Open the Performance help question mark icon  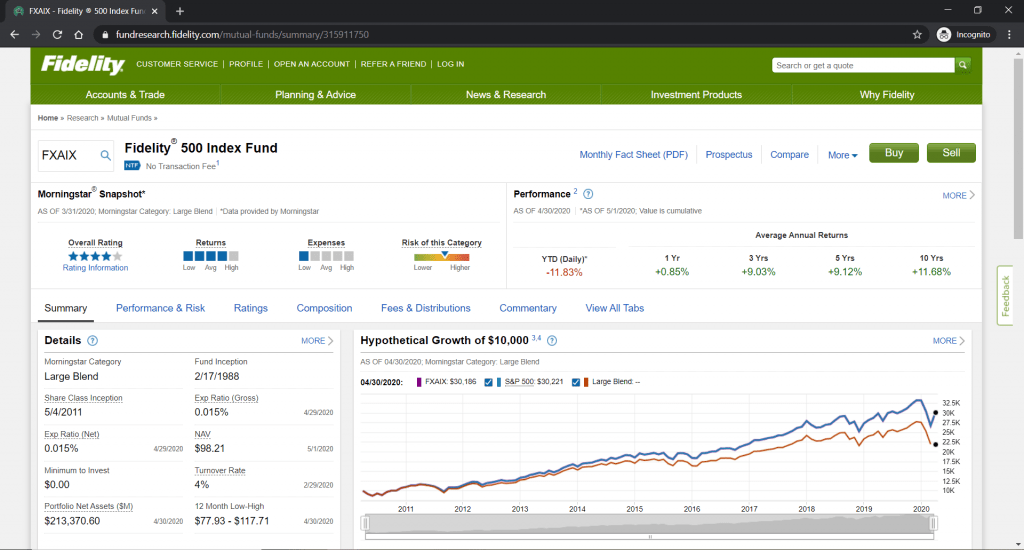pos(588,194)
